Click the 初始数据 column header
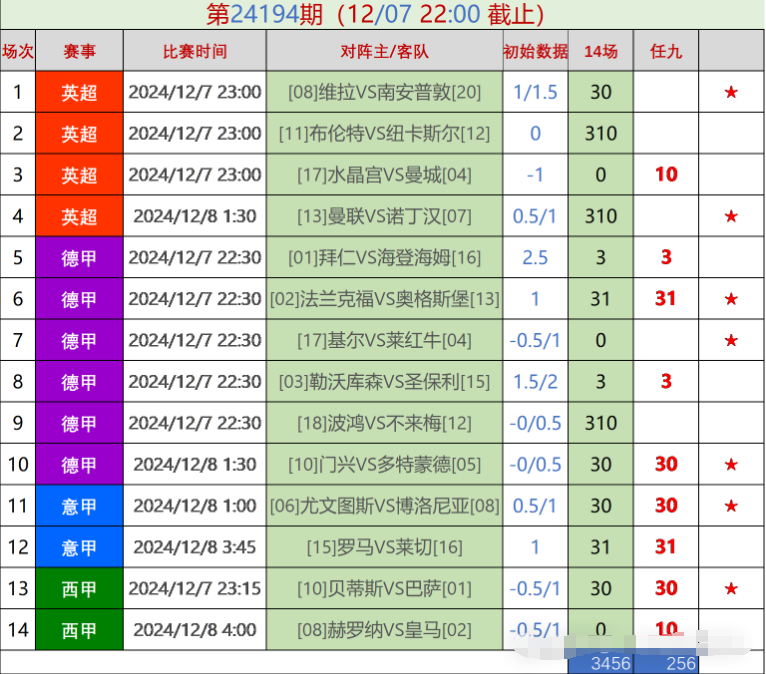766x674 pixels. click(x=535, y=51)
